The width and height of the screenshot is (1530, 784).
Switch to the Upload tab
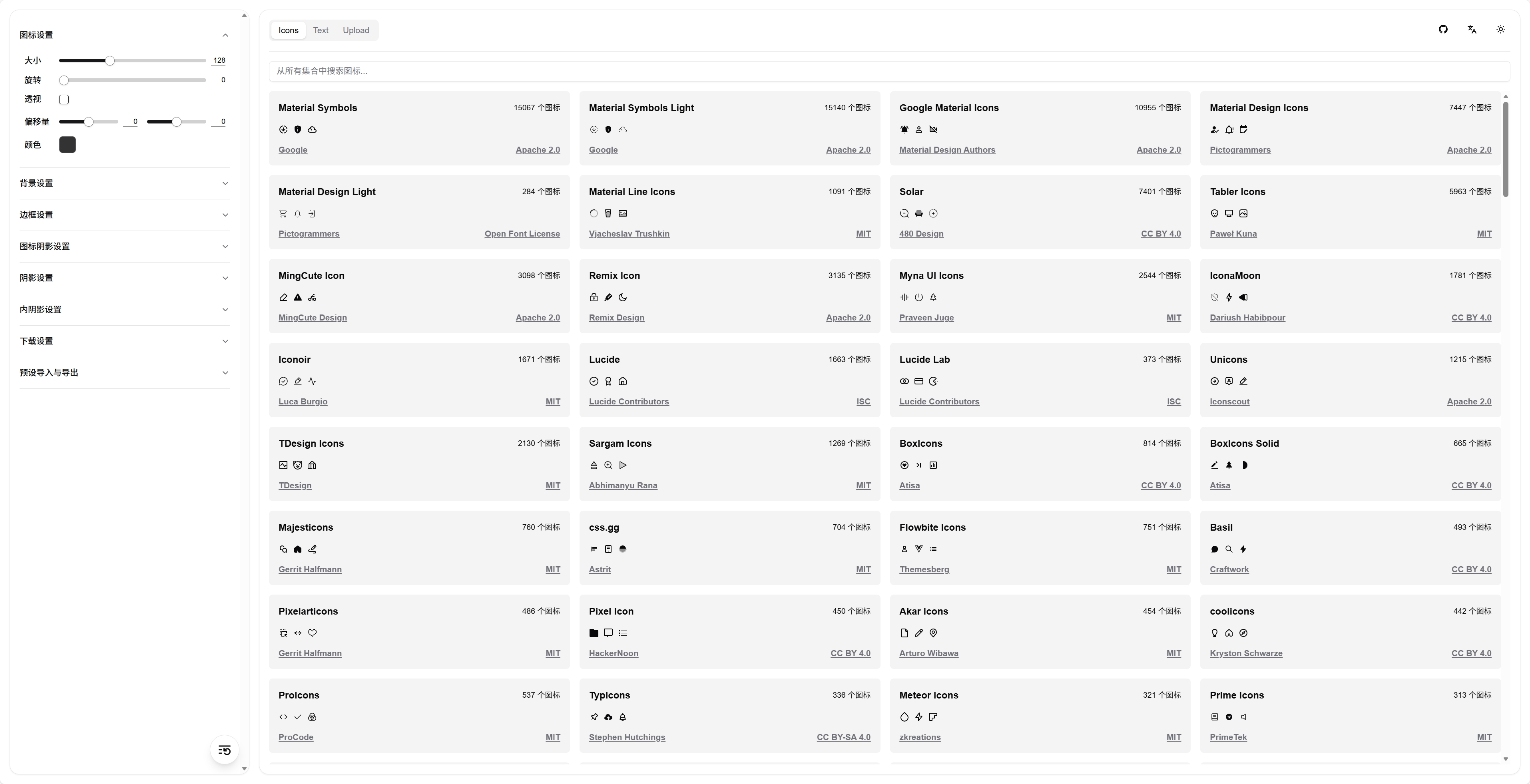tap(356, 30)
